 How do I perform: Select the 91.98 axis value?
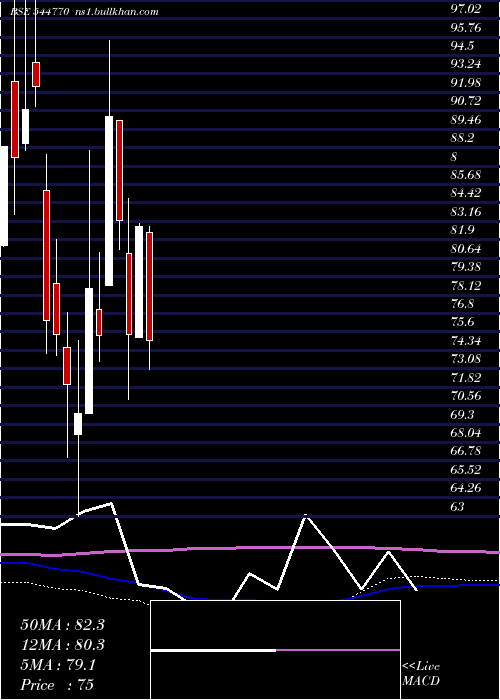coord(466,83)
